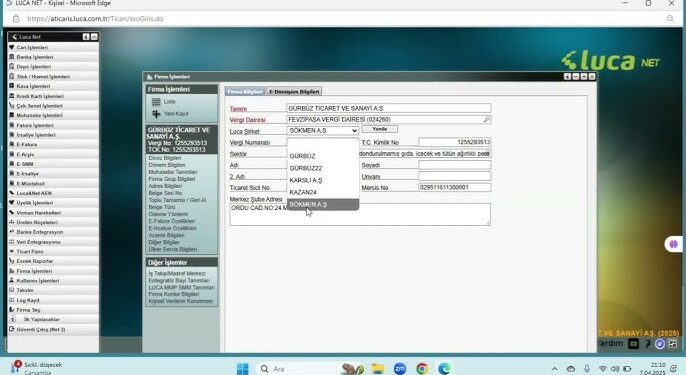Open Depo İşlemleri menu entry
The image size is (686, 375).
(53, 67)
